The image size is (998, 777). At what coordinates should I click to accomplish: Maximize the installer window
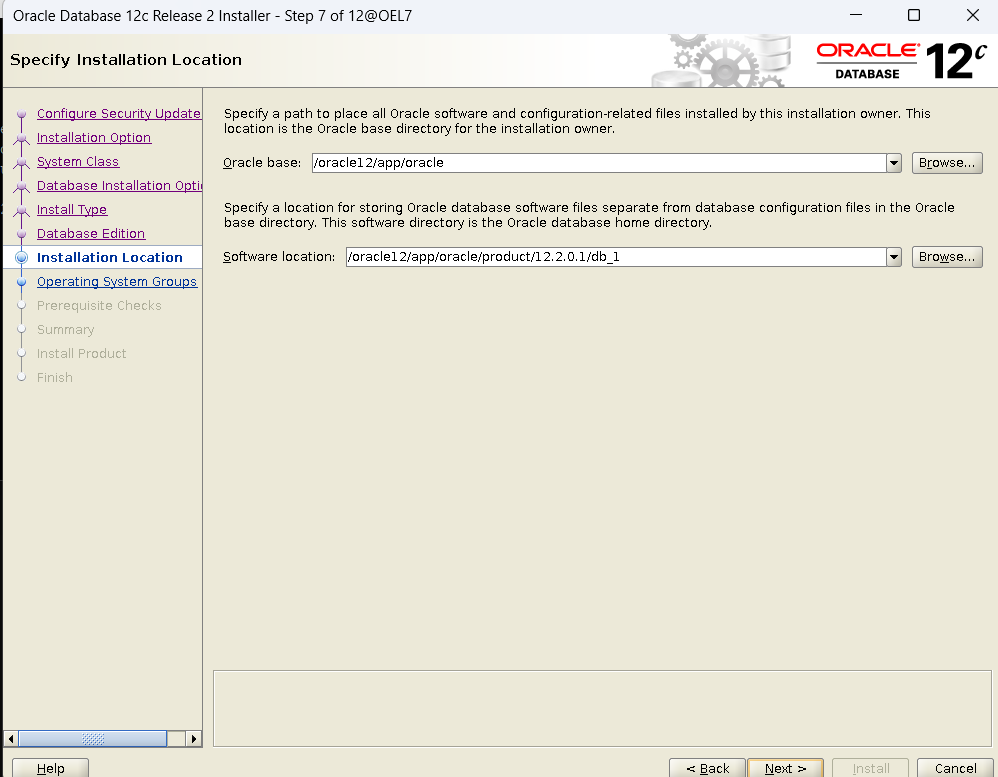914,15
